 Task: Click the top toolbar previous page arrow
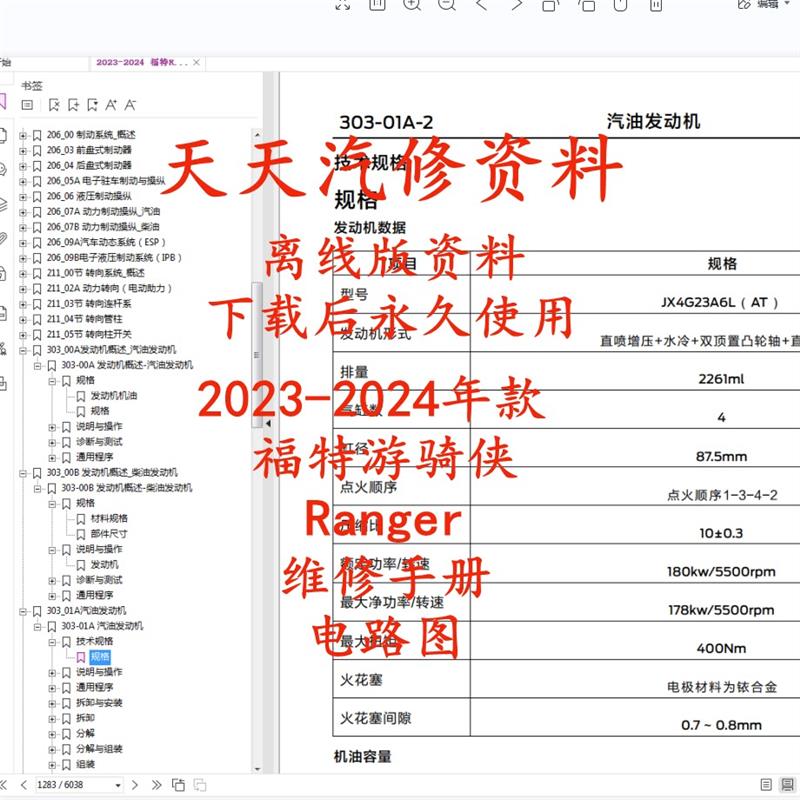point(481,5)
